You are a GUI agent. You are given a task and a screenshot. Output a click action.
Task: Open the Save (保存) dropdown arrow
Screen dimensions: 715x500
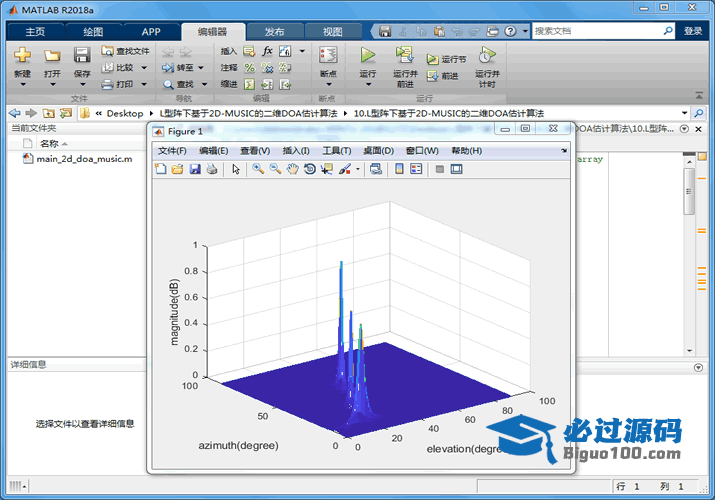[x=82, y=85]
